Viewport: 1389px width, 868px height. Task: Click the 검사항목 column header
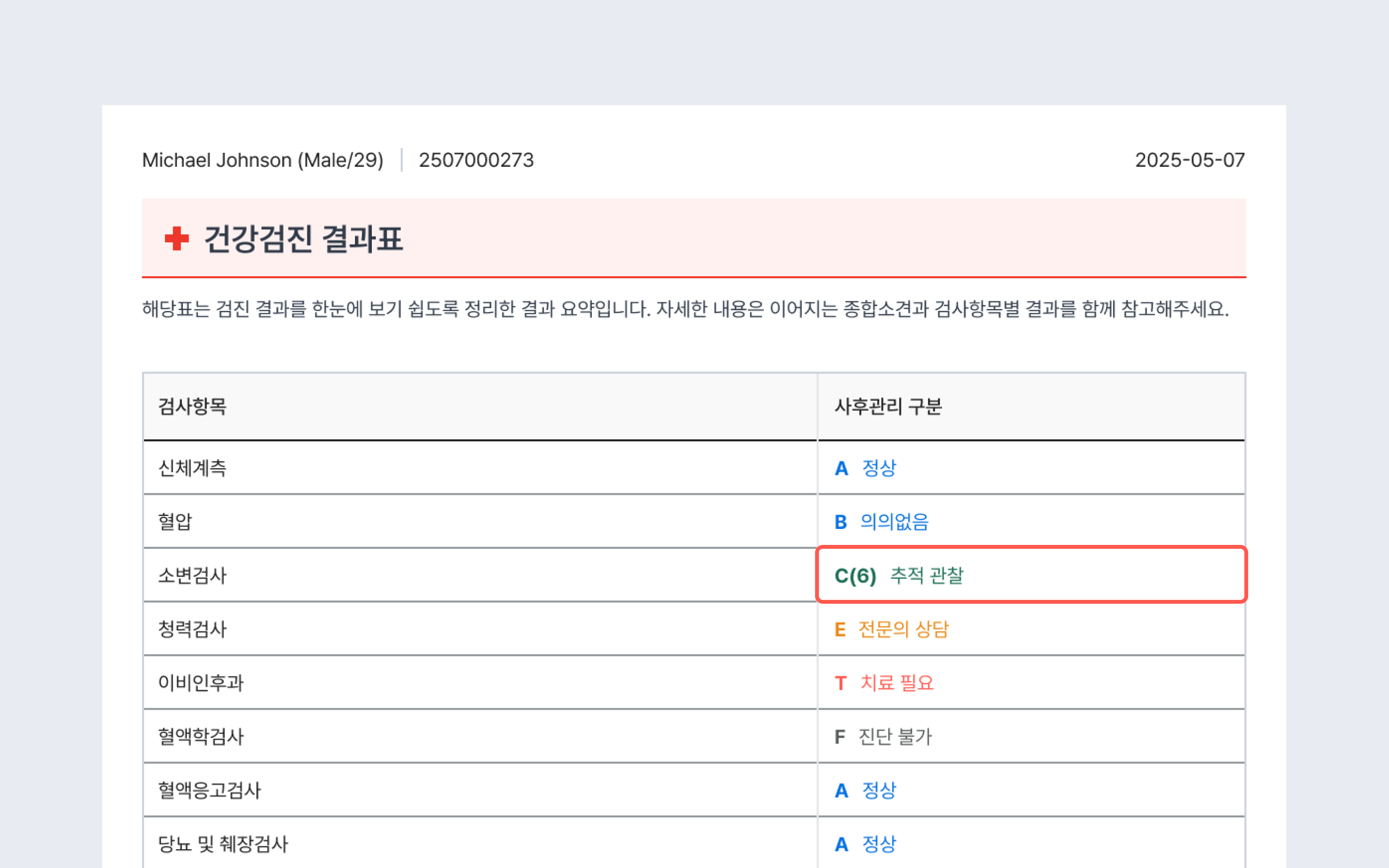pyautogui.click(x=192, y=407)
